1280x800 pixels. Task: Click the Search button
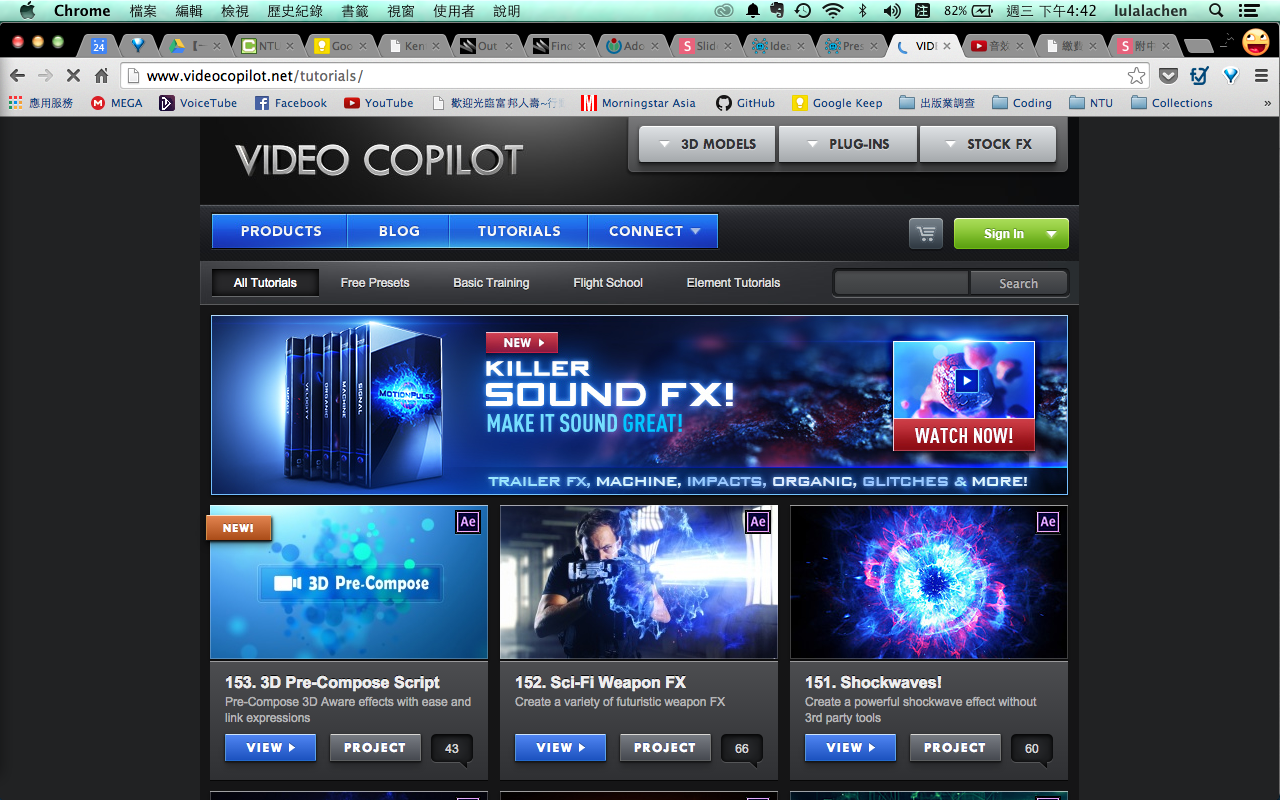[x=1019, y=283]
